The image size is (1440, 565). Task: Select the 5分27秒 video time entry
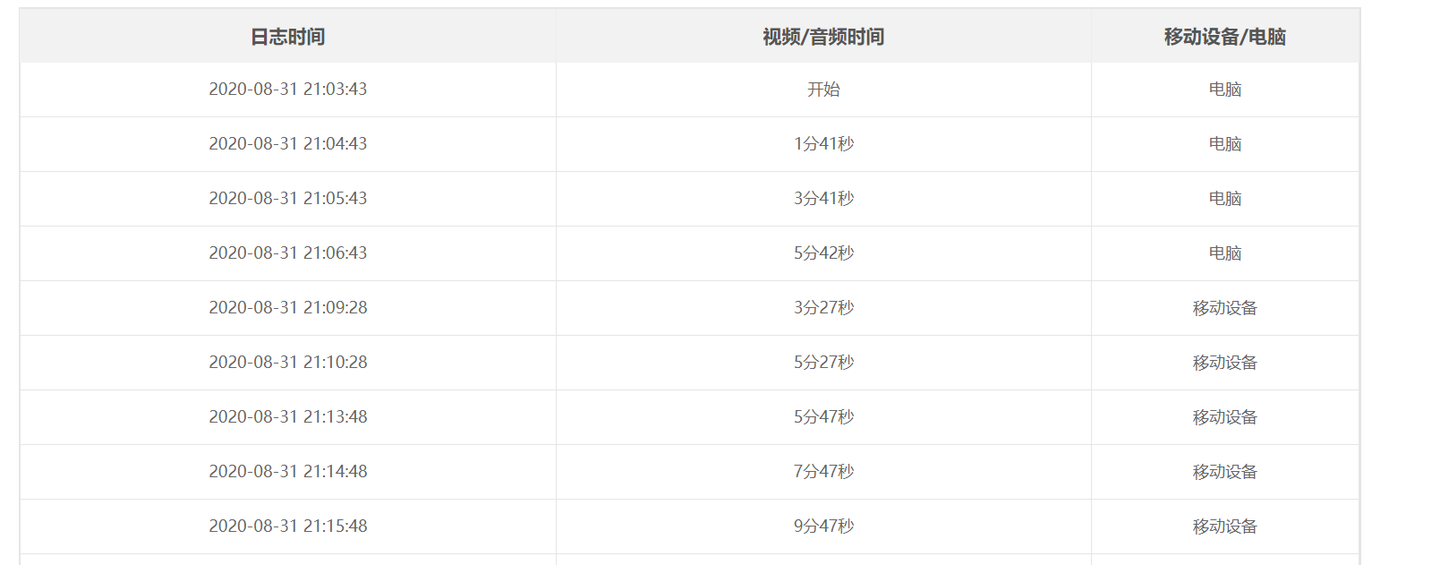point(823,362)
